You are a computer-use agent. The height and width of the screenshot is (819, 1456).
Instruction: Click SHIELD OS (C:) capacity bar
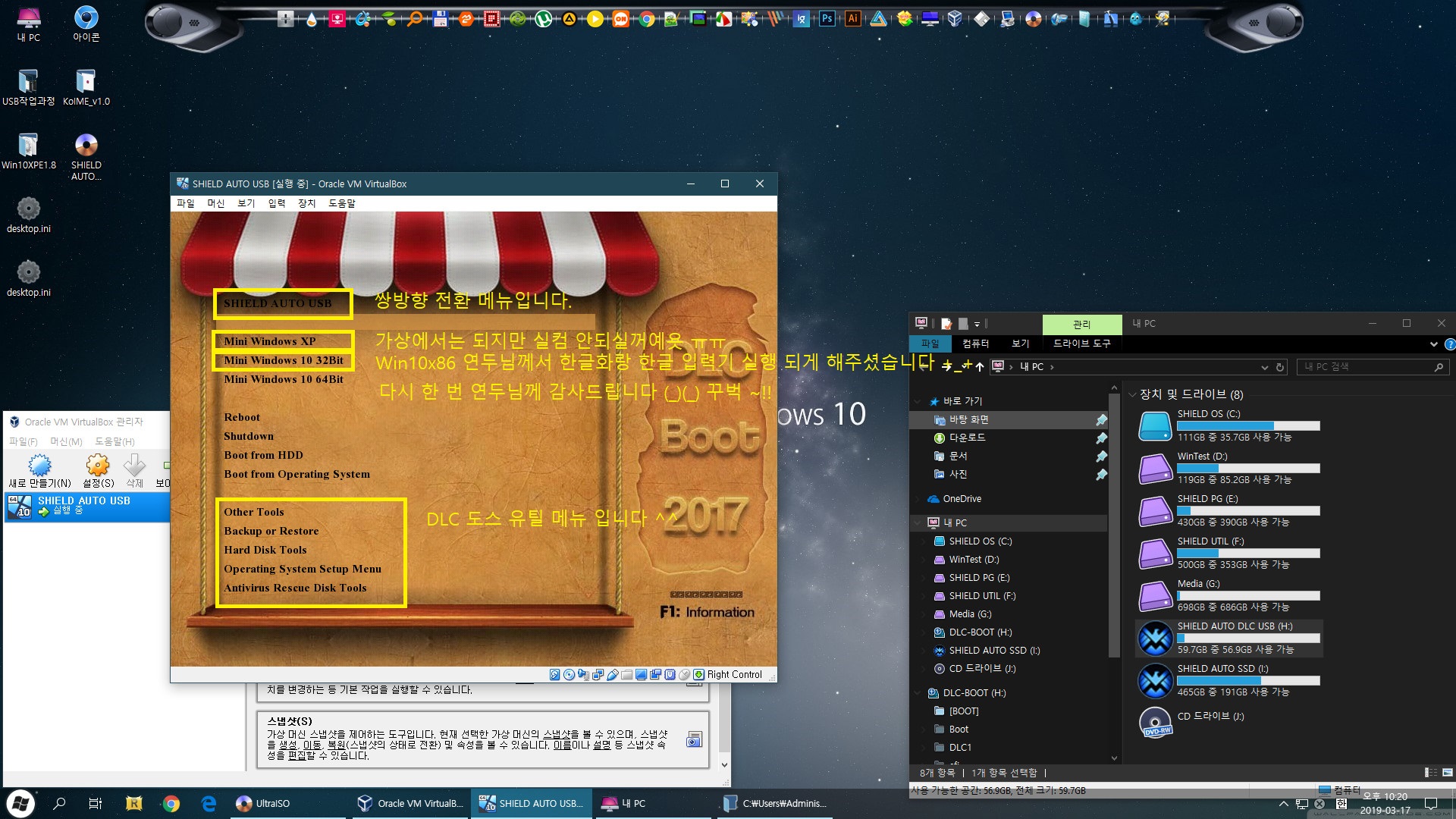(x=1248, y=425)
